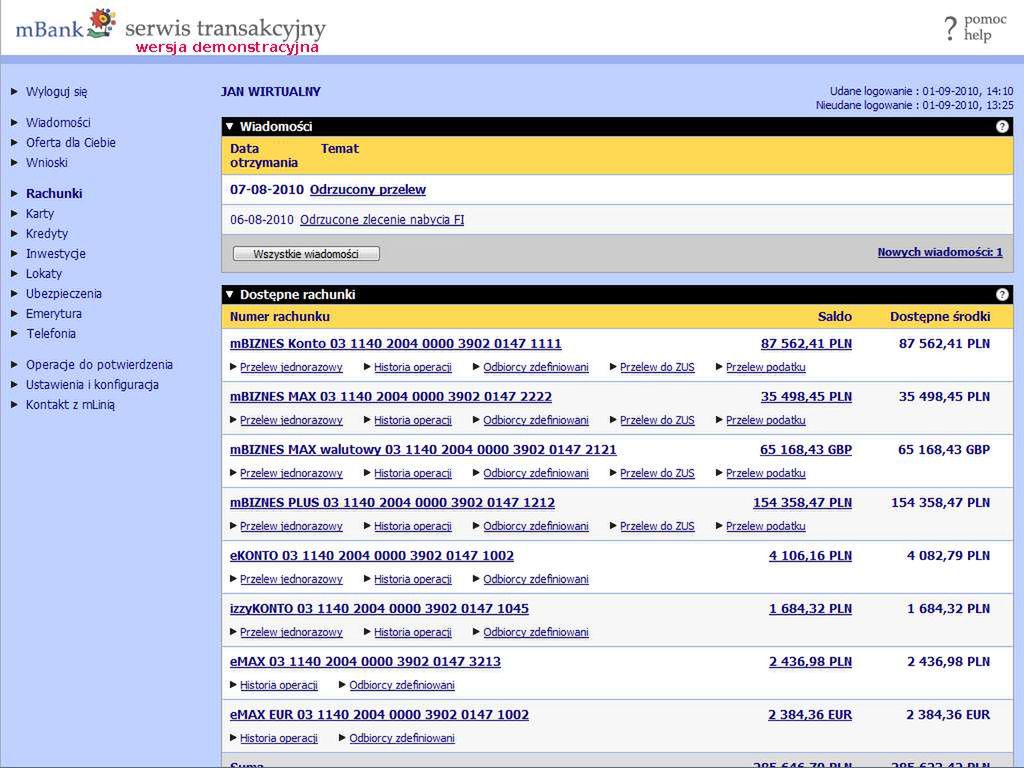This screenshot has width=1024, height=768.
Task: Click the 87 562,41 PLN saldo link
Action: pos(806,344)
